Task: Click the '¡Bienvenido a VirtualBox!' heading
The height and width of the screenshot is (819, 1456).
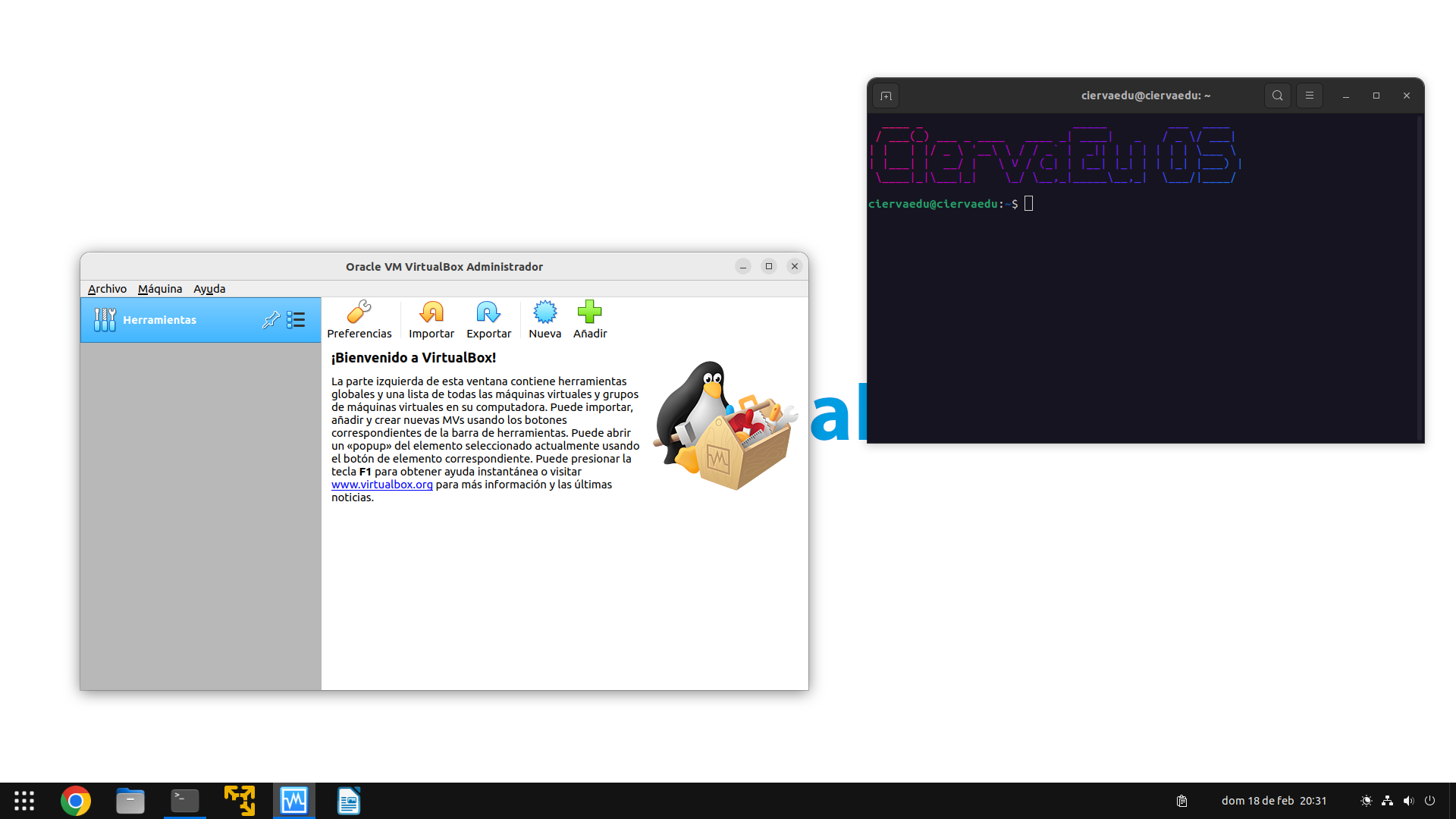Action: coord(413,358)
